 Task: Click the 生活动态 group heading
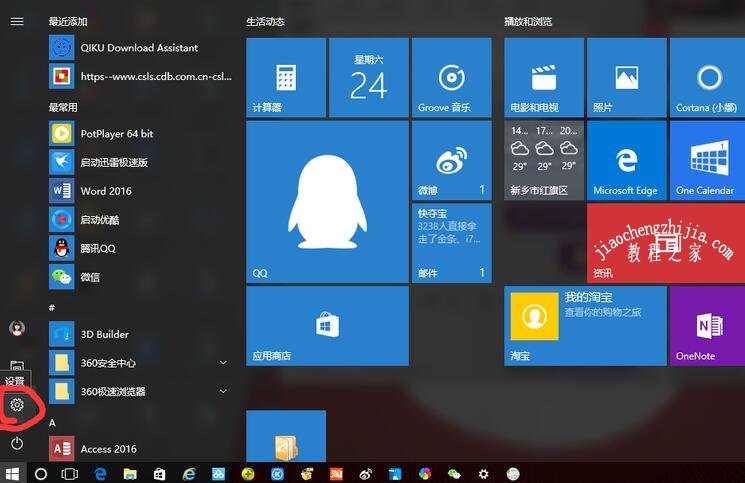265,21
